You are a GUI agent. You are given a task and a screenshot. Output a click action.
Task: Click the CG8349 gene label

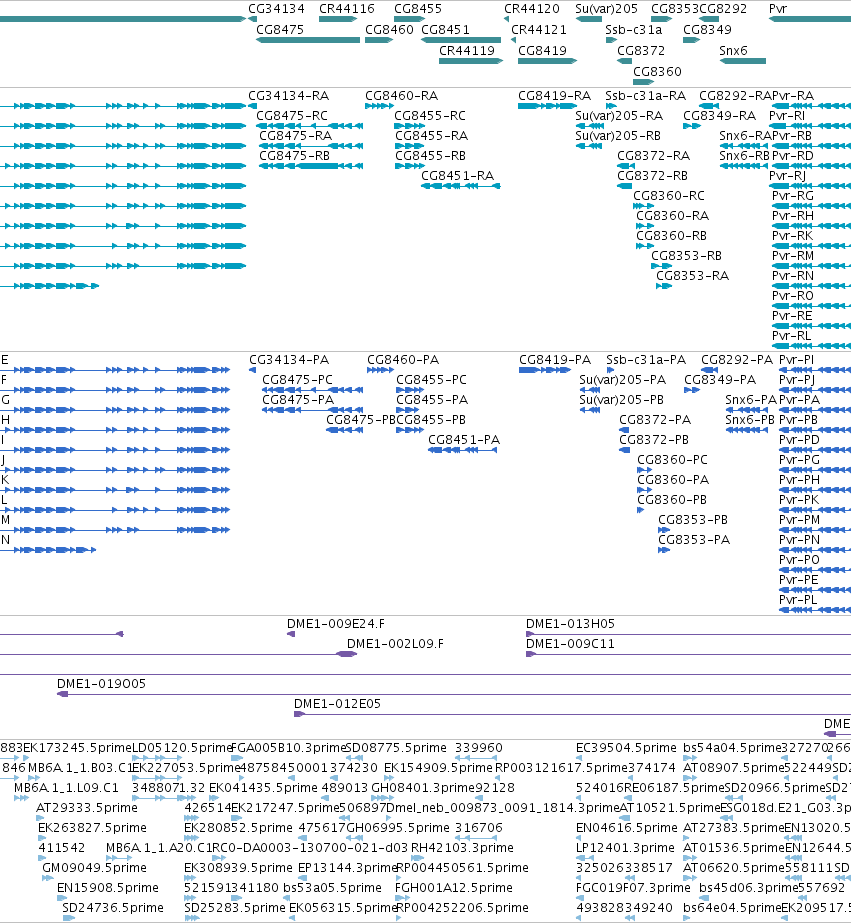pyautogui.click(x=707, y=29)
